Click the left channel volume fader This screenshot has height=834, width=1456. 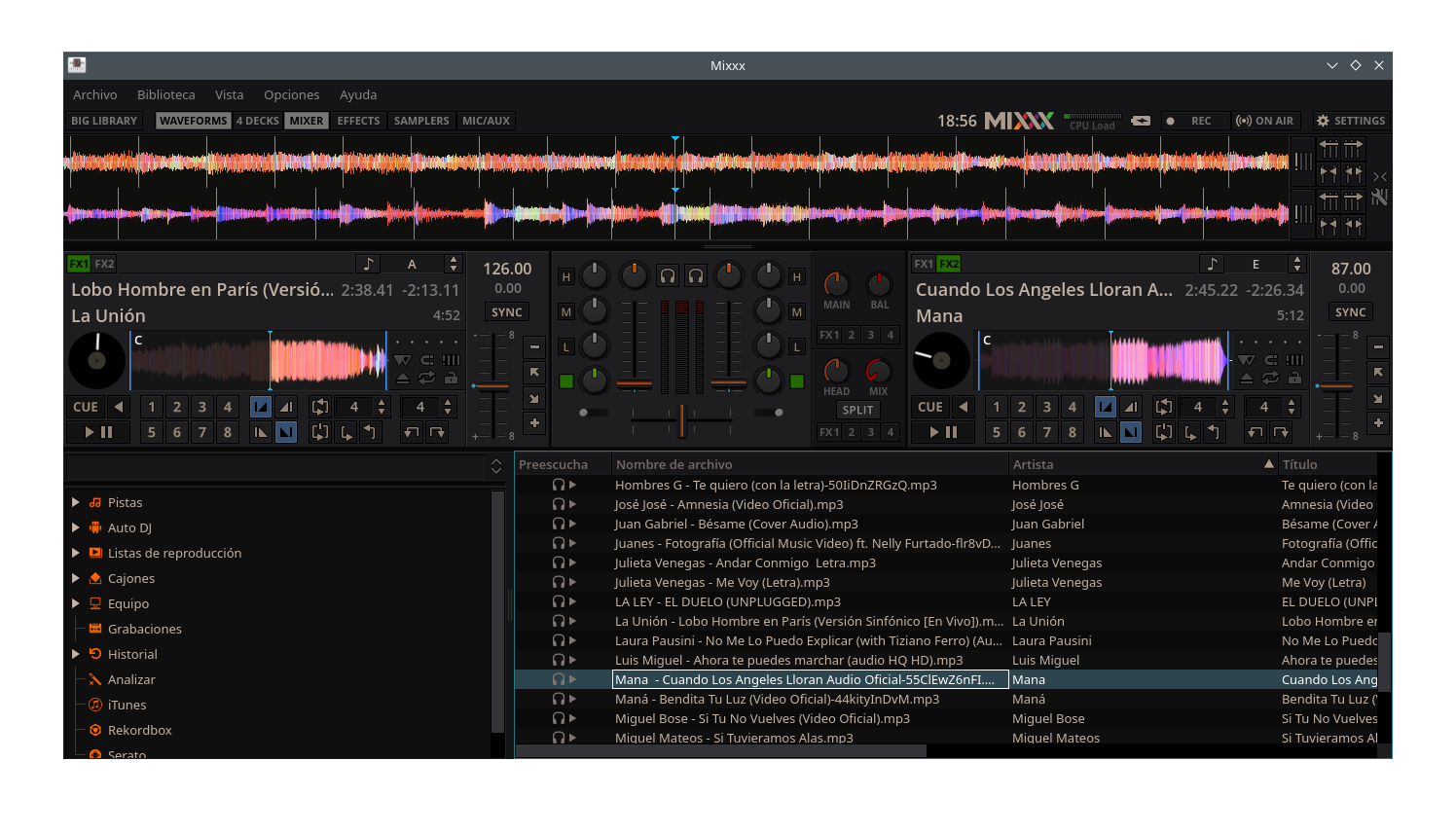[x=634, y=385]
